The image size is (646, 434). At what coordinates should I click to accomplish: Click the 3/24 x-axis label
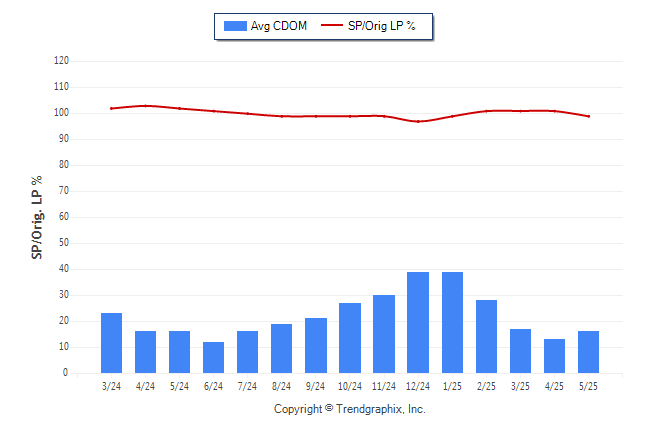coord(111,386)
